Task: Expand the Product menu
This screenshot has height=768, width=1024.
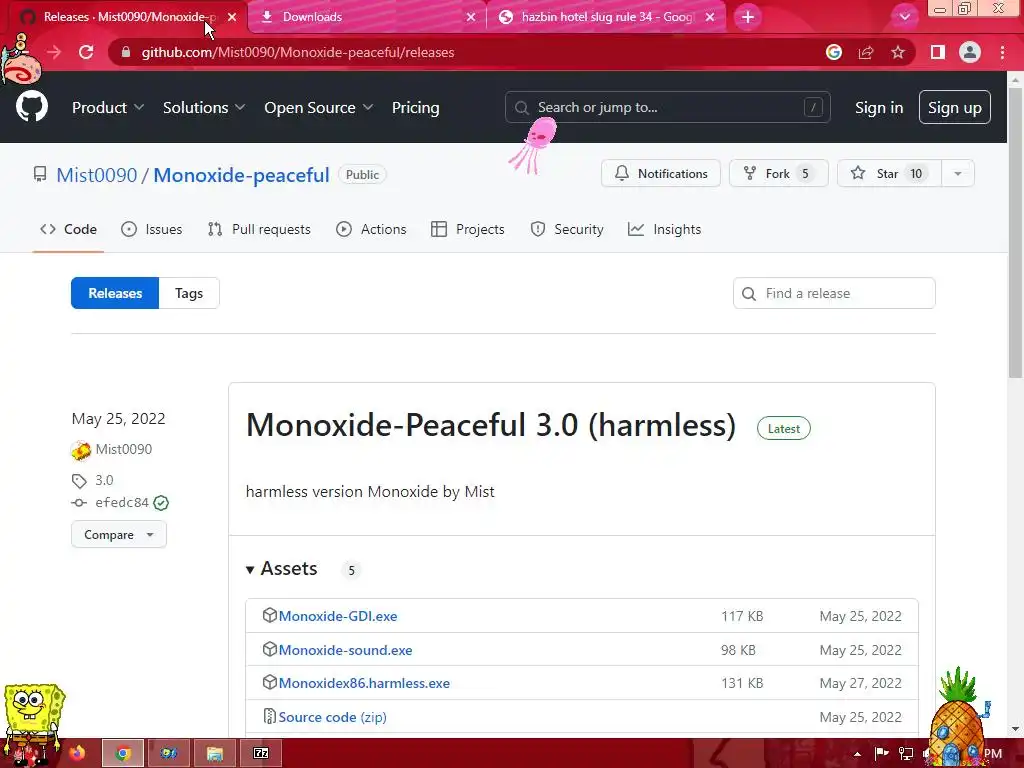Action: [x=108, y=108]
